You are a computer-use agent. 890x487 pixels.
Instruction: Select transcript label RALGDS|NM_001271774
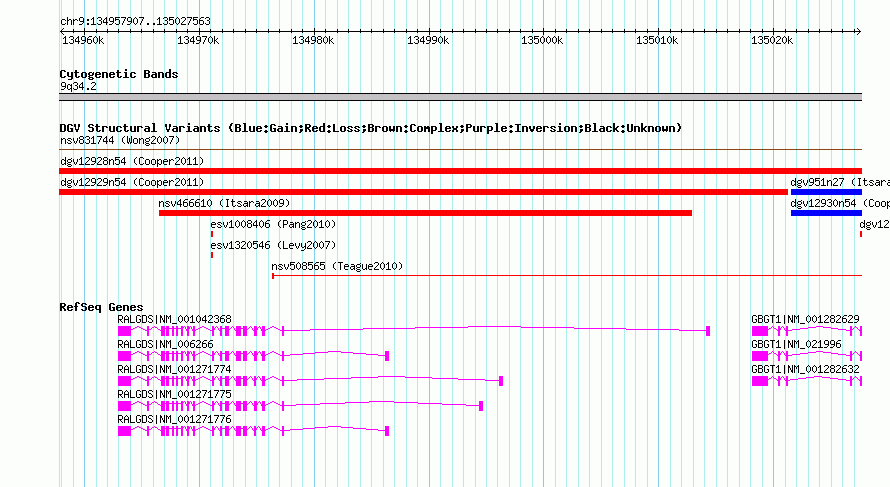point(174,370)
